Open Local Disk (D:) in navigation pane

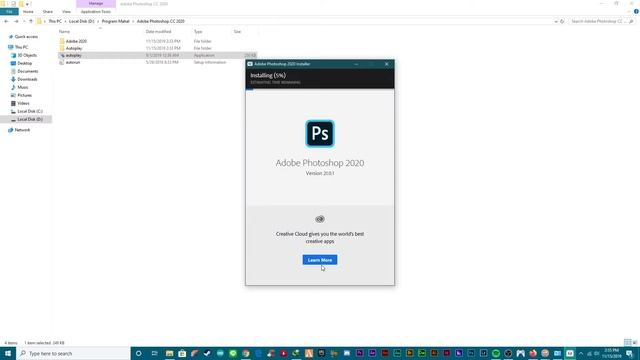30,119
